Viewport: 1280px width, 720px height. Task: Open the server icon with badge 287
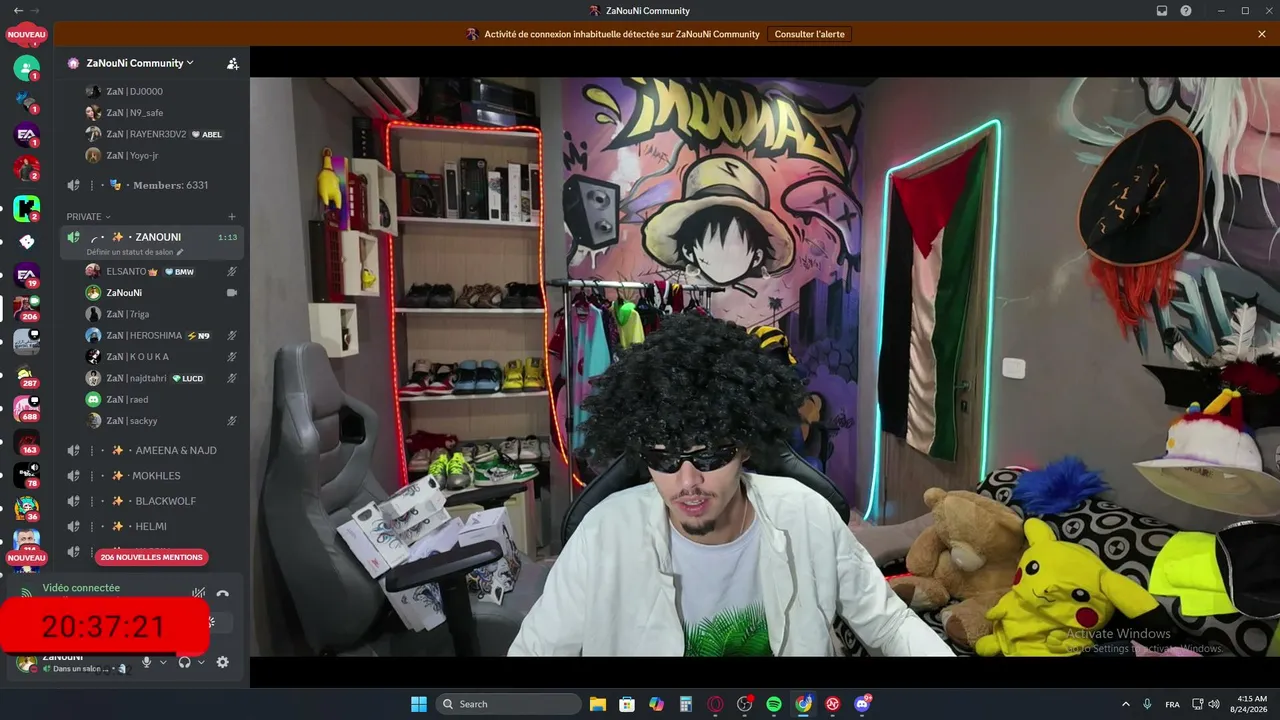coord(27,375)
